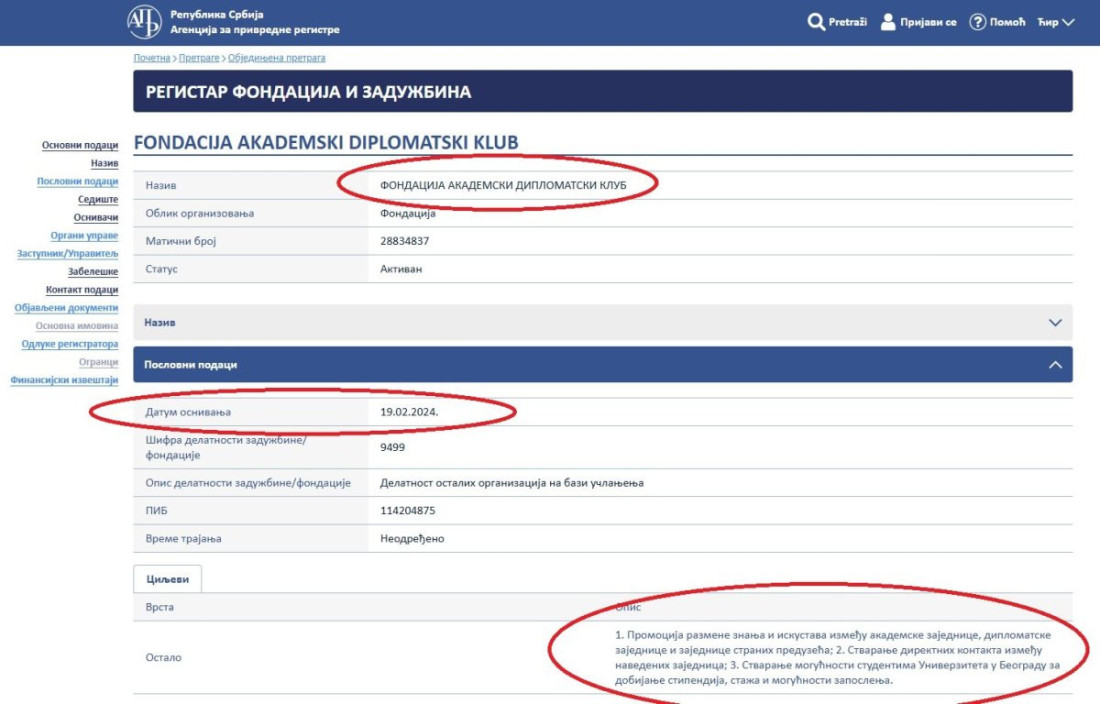The width and height of the screenshot is (1100, 704).
Task: Open the Ћир script language dropdown
Action: pyautogui.click(x=1055, y=22)
